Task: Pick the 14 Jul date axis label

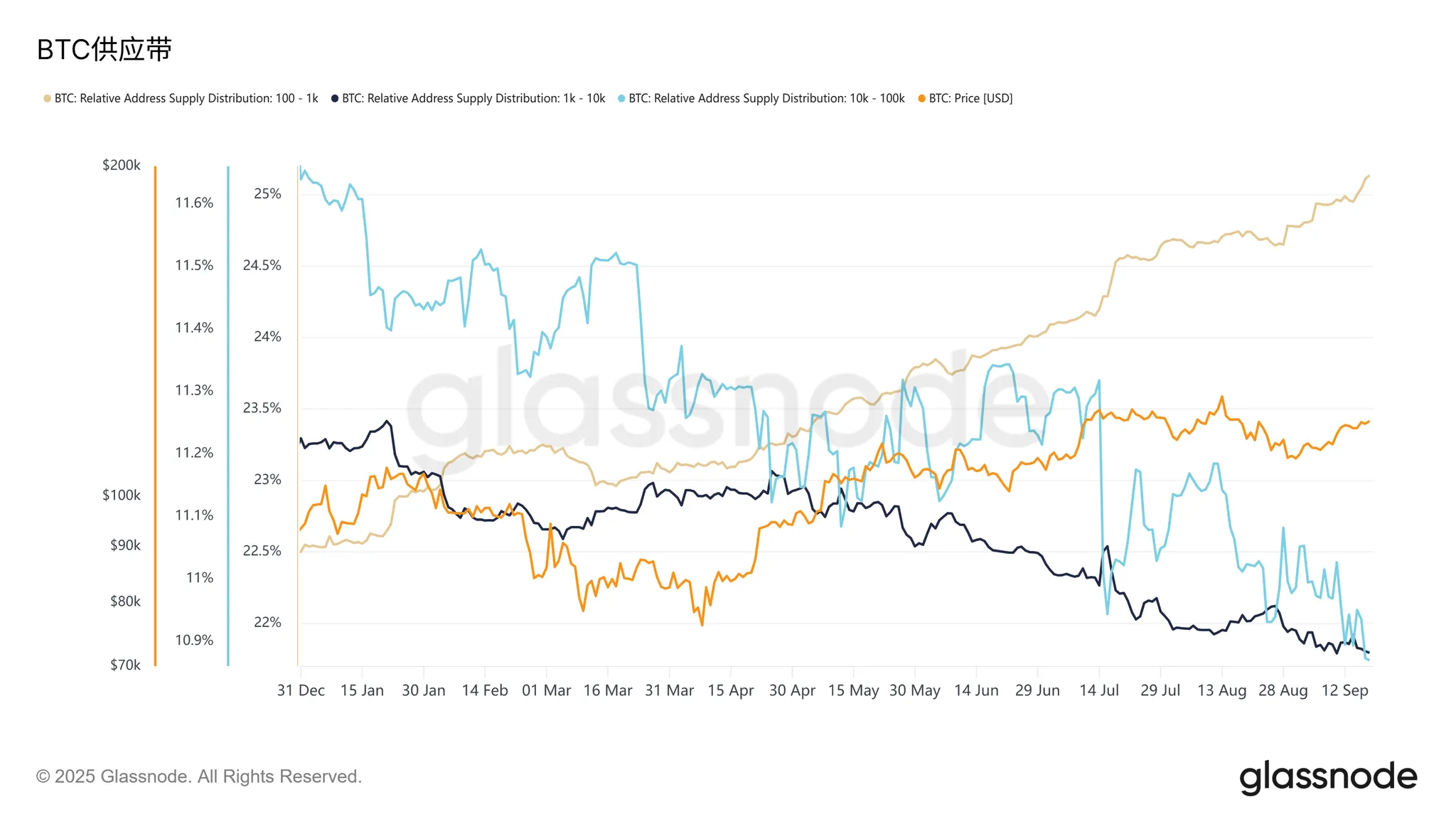Action: pos(1098,690)
